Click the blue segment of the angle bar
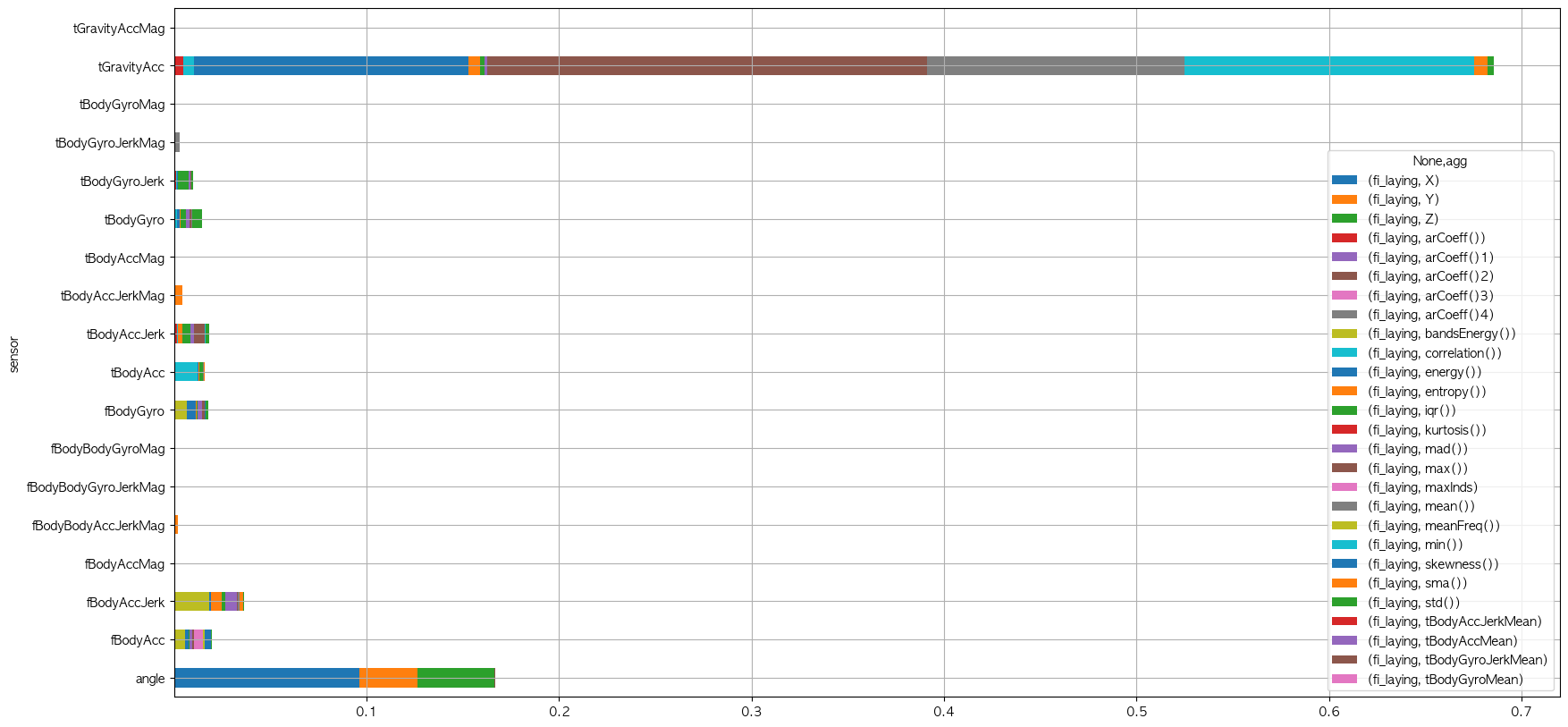Viewport: 1568px width, 727px height. pos(266,679)
